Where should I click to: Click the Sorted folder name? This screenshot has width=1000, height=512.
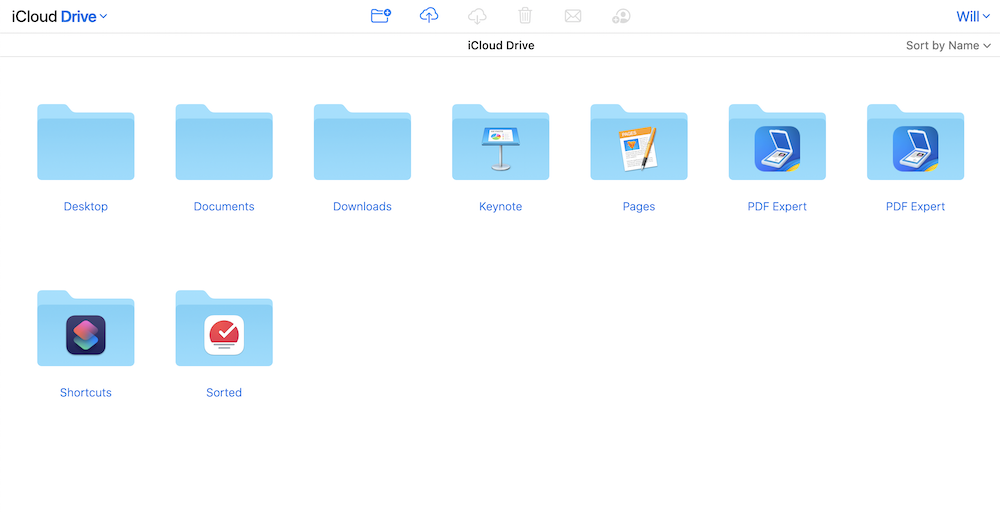(x=224, y=393)
